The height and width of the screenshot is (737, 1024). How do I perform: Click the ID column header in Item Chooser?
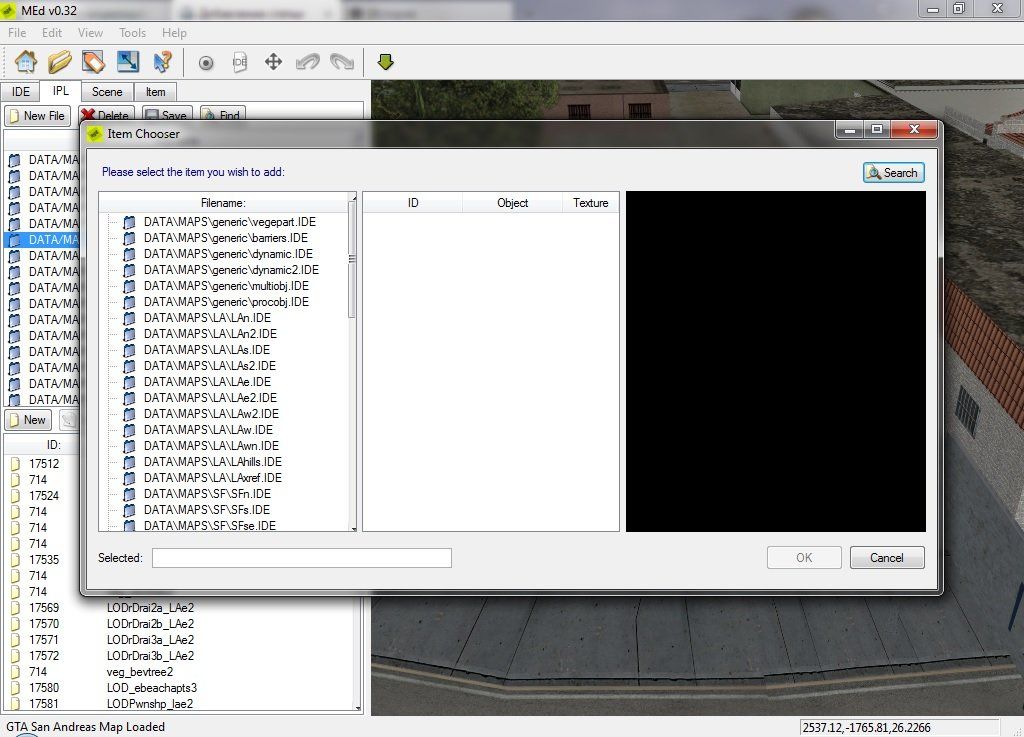[413, 203]
